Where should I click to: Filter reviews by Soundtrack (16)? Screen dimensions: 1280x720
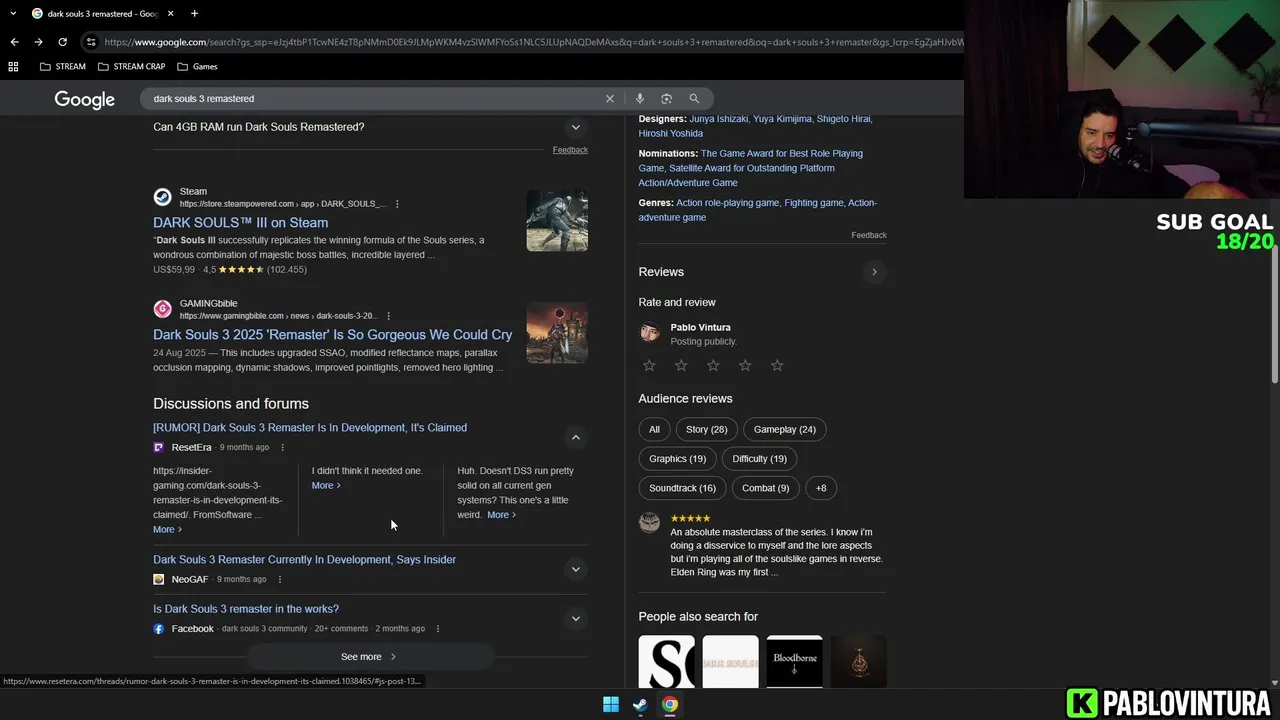click(x=682, y=488)
